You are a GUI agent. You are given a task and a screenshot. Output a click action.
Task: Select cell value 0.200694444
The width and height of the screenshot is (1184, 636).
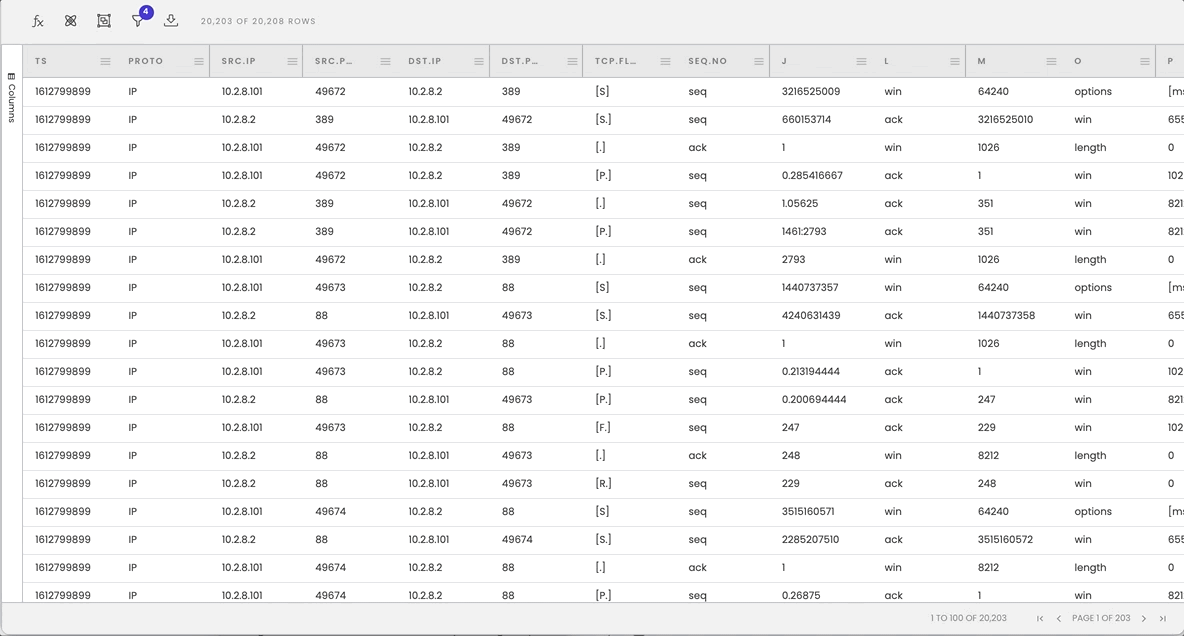[814, 399]
